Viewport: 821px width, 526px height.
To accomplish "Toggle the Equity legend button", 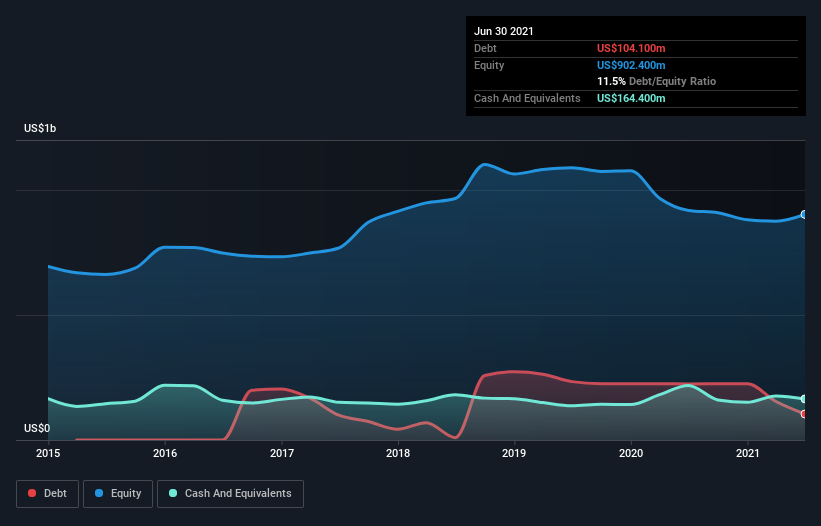I will (x=118, y=494).
